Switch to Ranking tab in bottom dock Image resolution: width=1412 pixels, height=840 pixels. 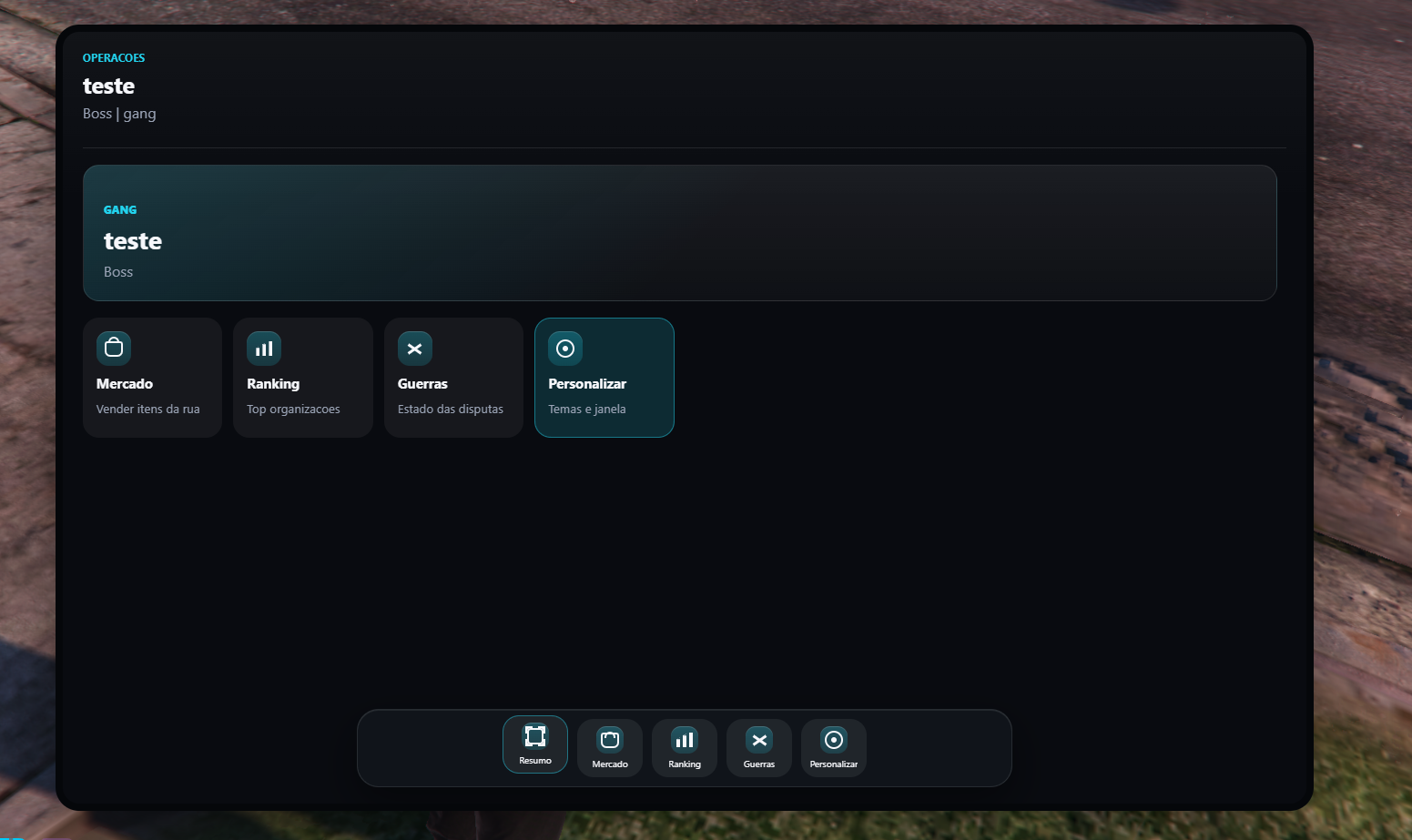pos(685,748)
